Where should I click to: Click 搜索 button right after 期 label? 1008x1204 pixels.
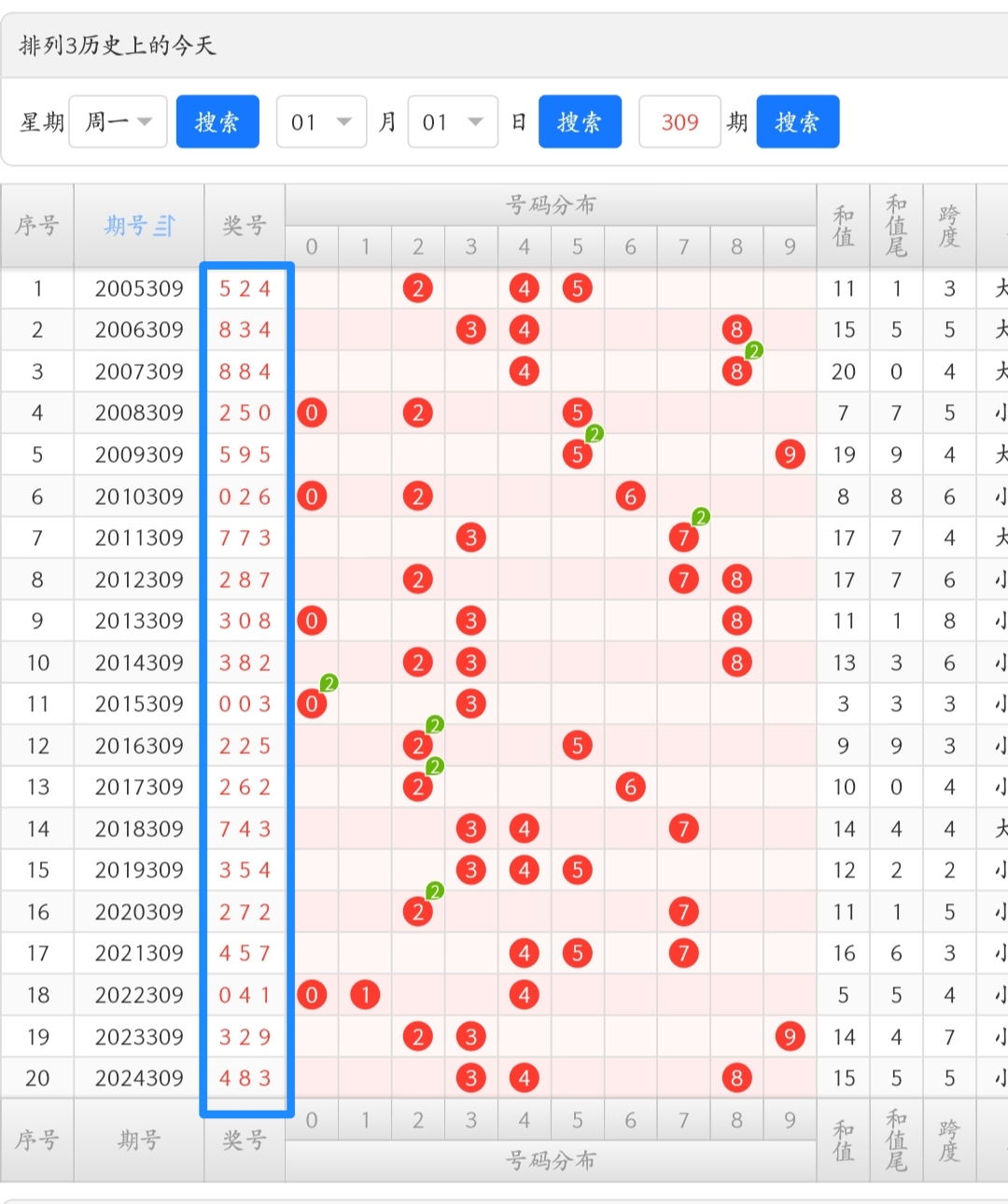click(x=798, y=121)
